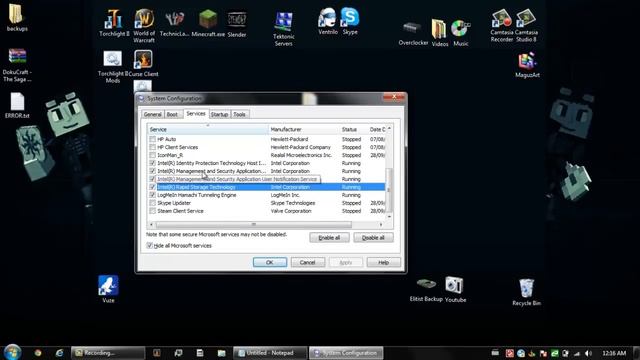
Task: Uncheck Intel Identity Protection Technology Host checkbox
Action: pos(152,163)
